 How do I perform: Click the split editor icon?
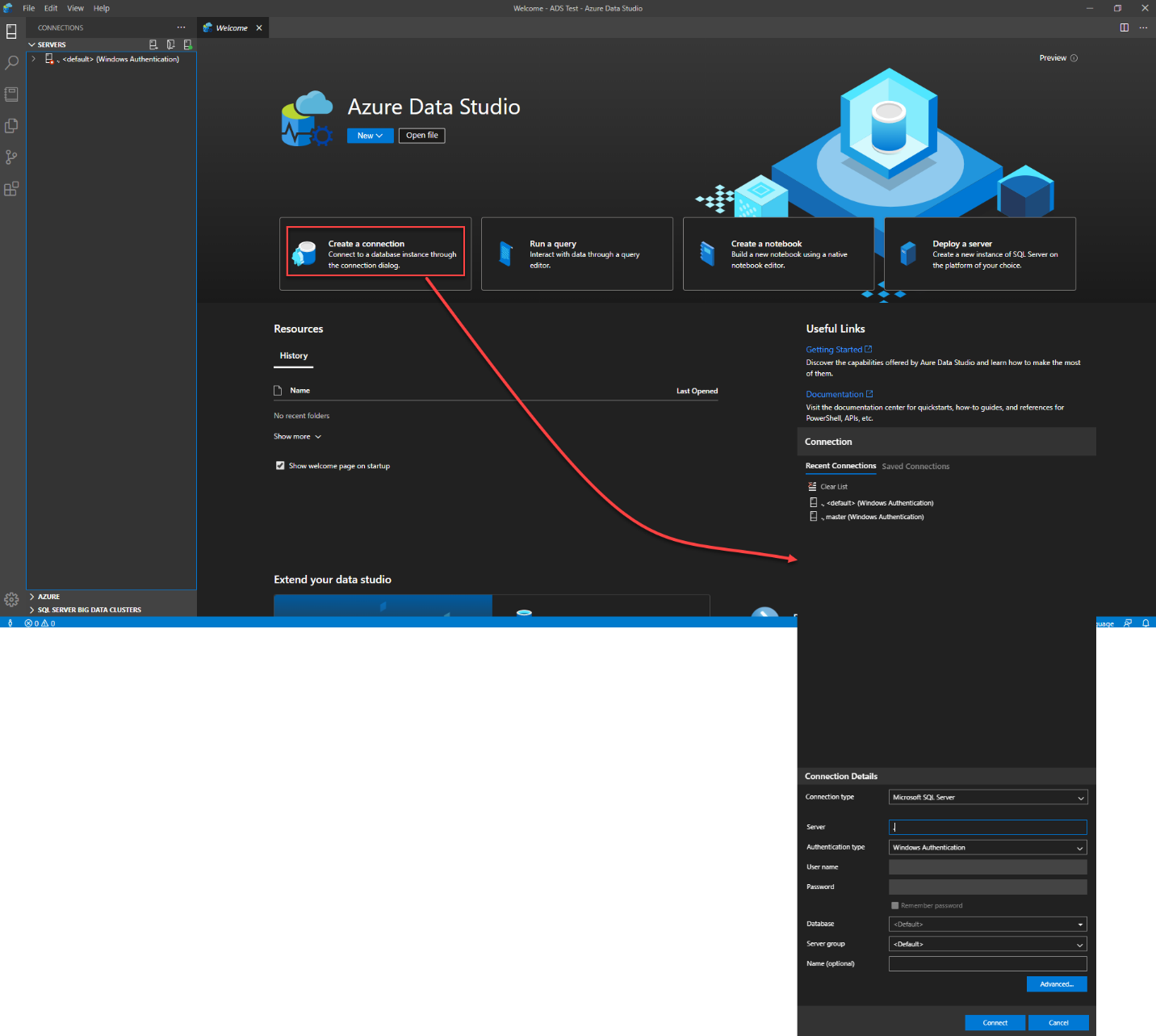[x=1124, y=27]
